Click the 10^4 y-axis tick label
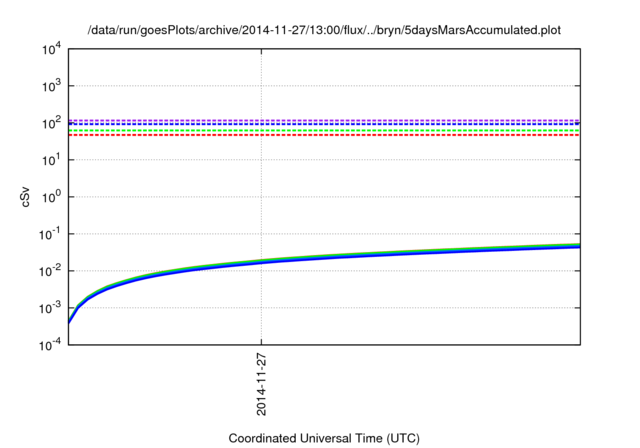 pyautogui.click(x=52, y=49)
